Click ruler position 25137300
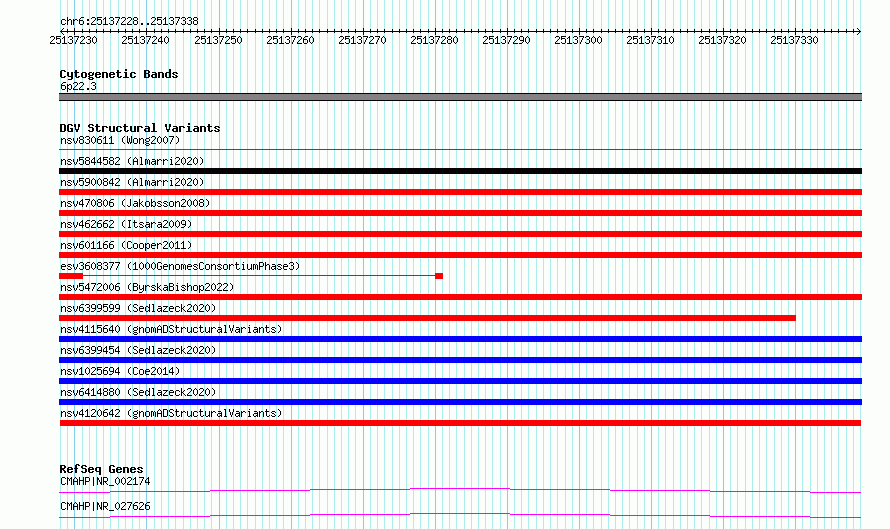Viewport: 890px width, 529px height. click(x=578, y=40)
